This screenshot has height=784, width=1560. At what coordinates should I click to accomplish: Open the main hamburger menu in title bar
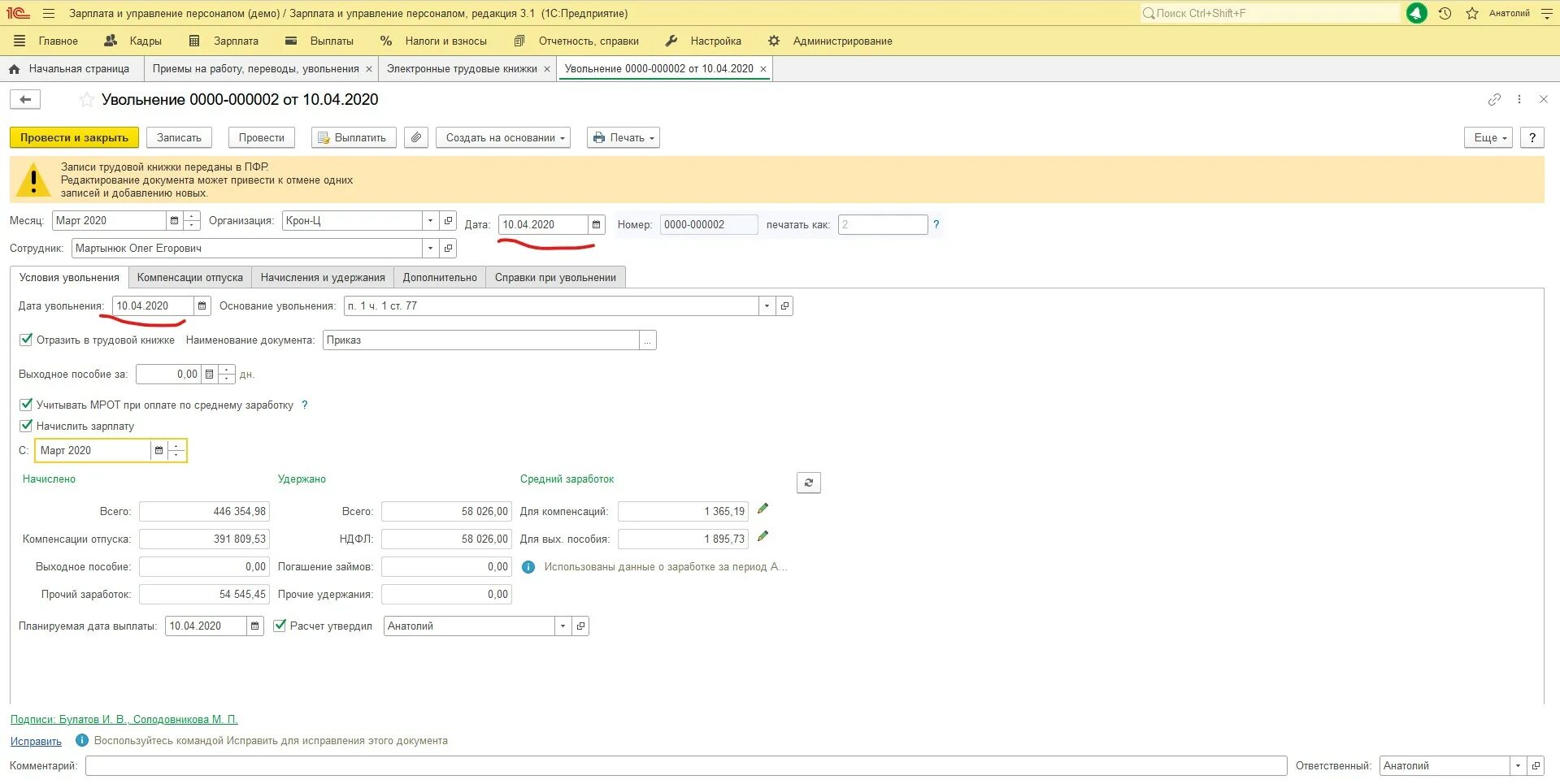tap(49, 14)
